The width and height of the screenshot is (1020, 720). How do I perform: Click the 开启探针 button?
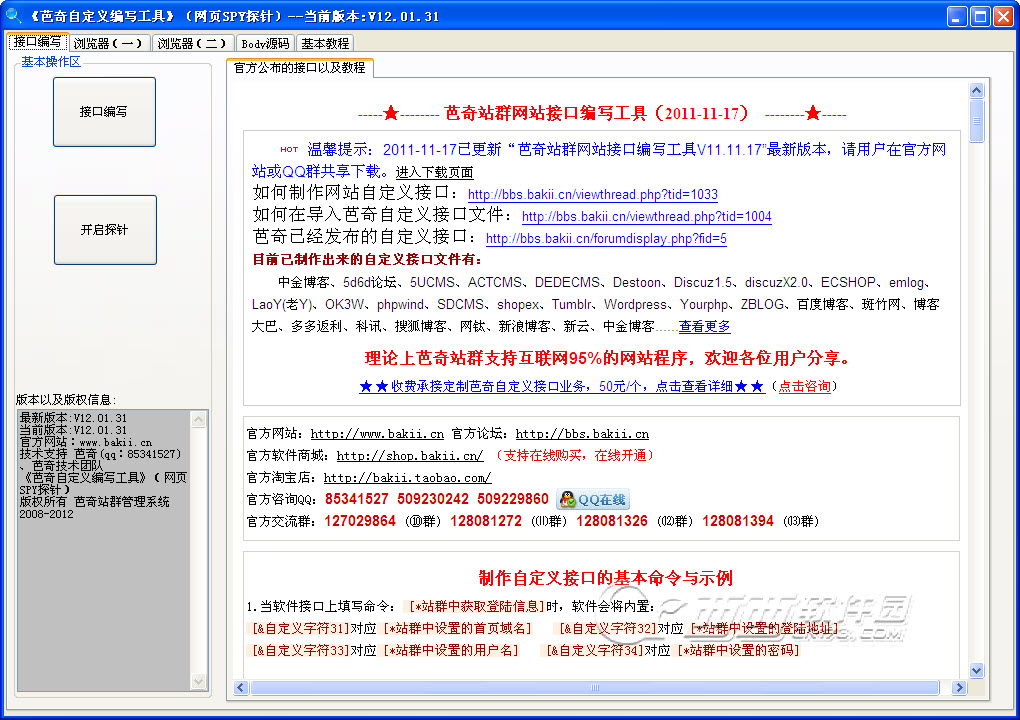(105, 230)
